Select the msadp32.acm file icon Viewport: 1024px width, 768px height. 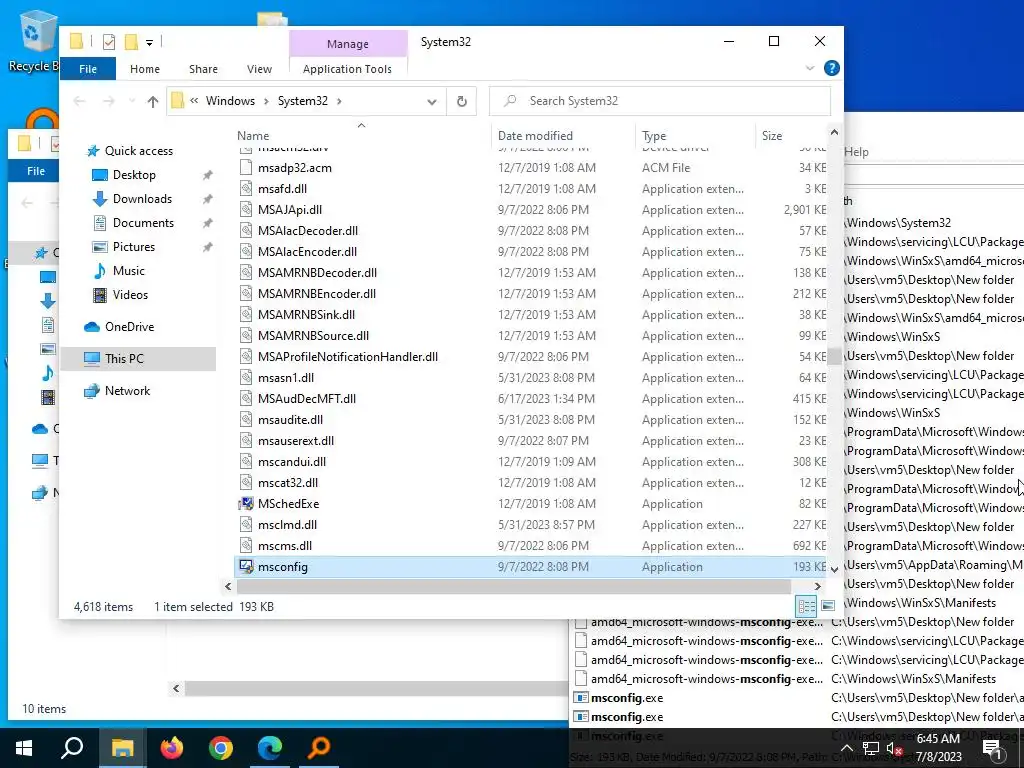[x=246, y=168]
